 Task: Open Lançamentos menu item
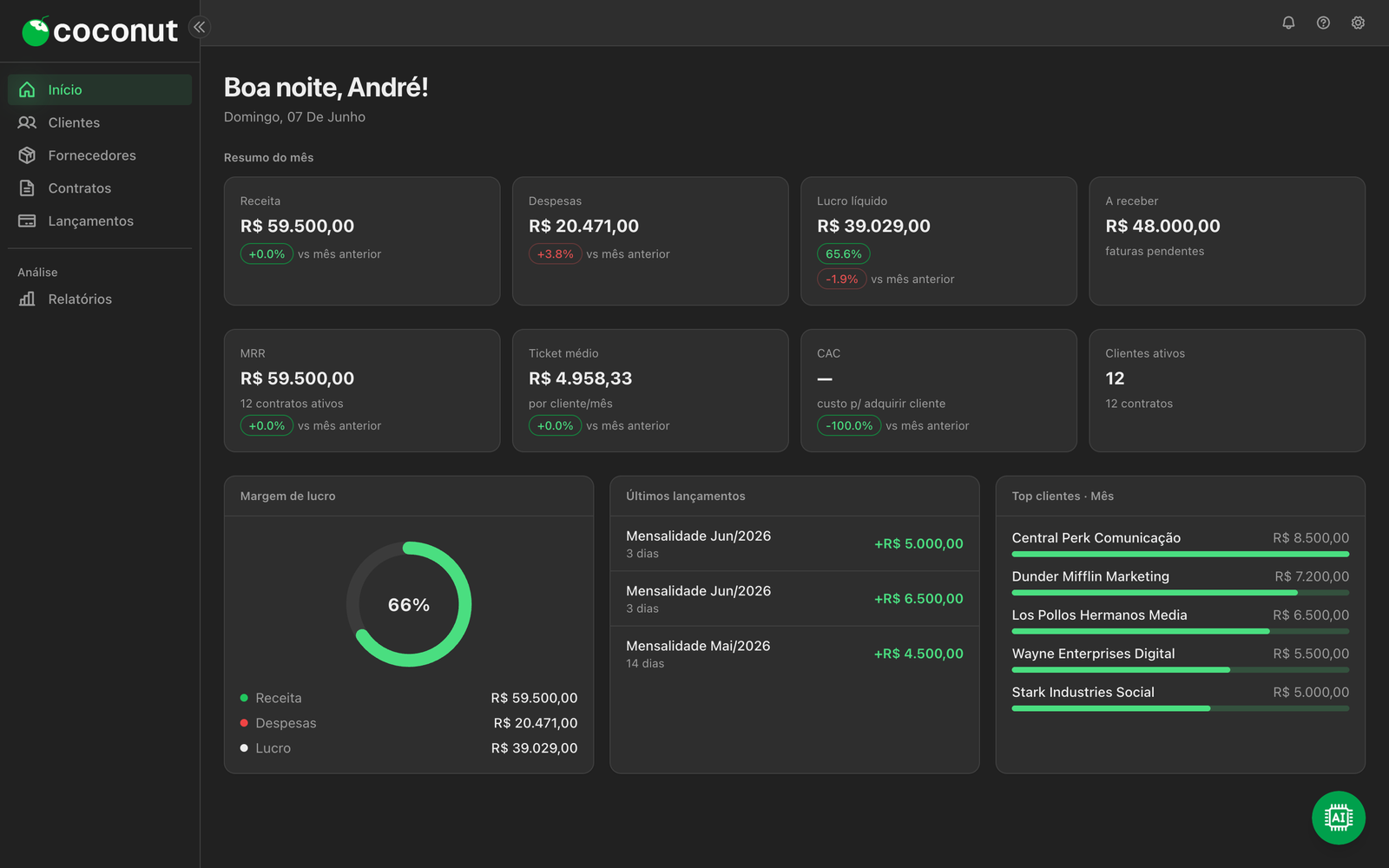point(100,221)
